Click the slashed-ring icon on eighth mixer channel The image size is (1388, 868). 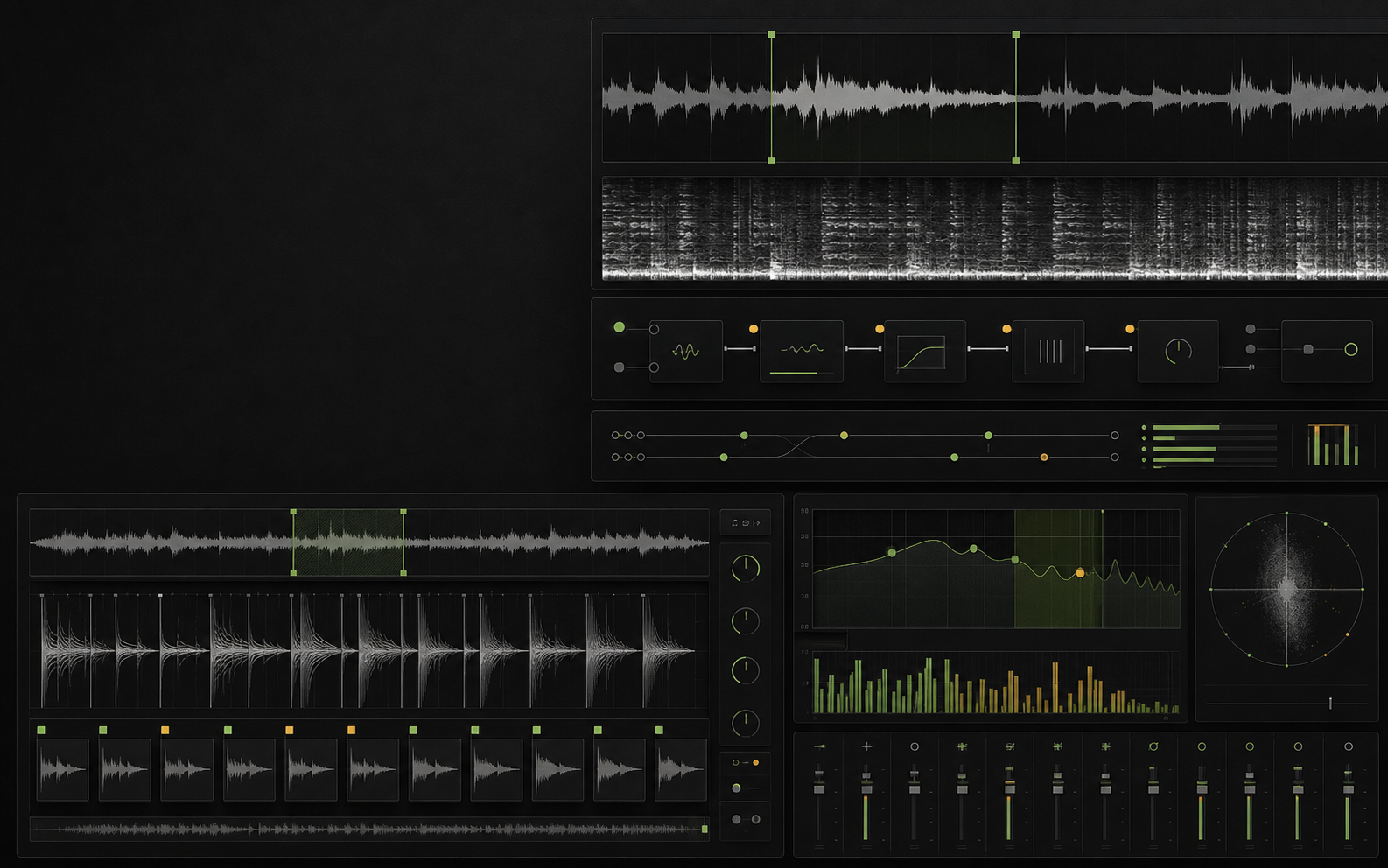click(1153, 746)
